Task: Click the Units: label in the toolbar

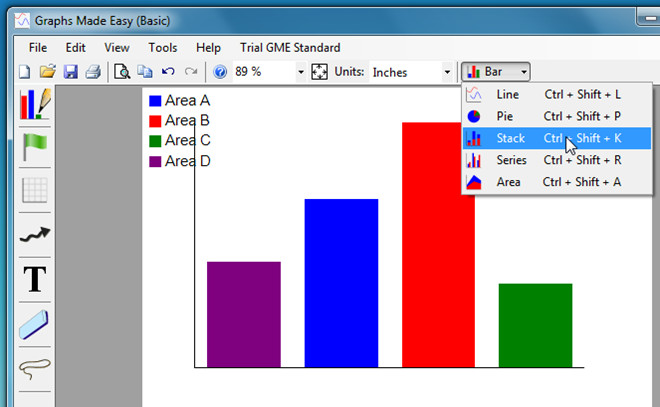Action: pos(349,72)
